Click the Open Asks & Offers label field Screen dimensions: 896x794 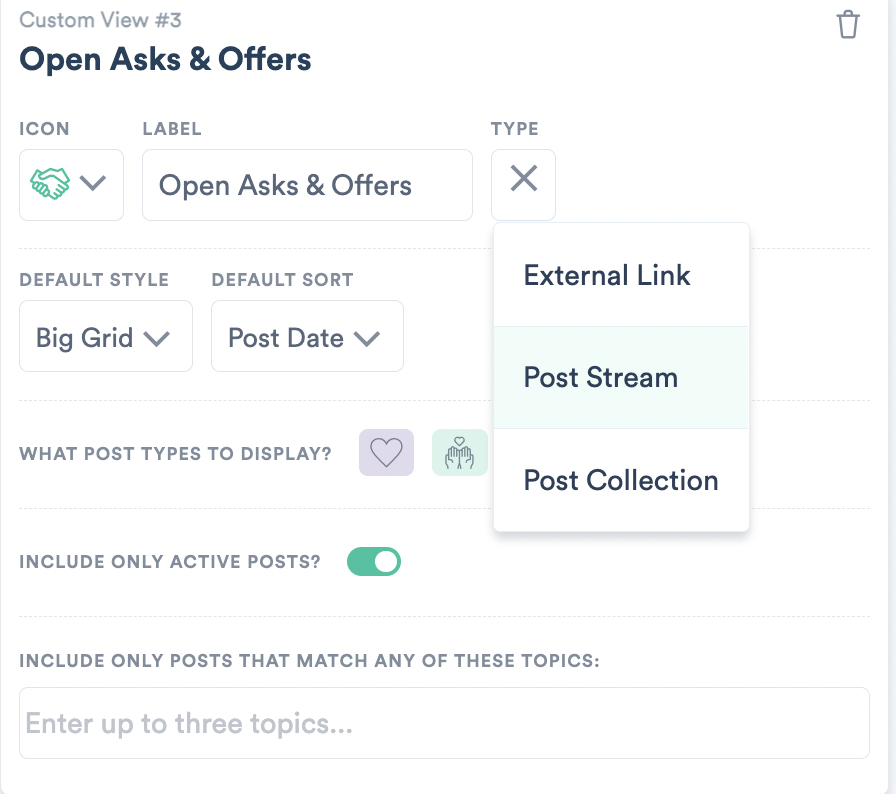(x=307, y=185)
